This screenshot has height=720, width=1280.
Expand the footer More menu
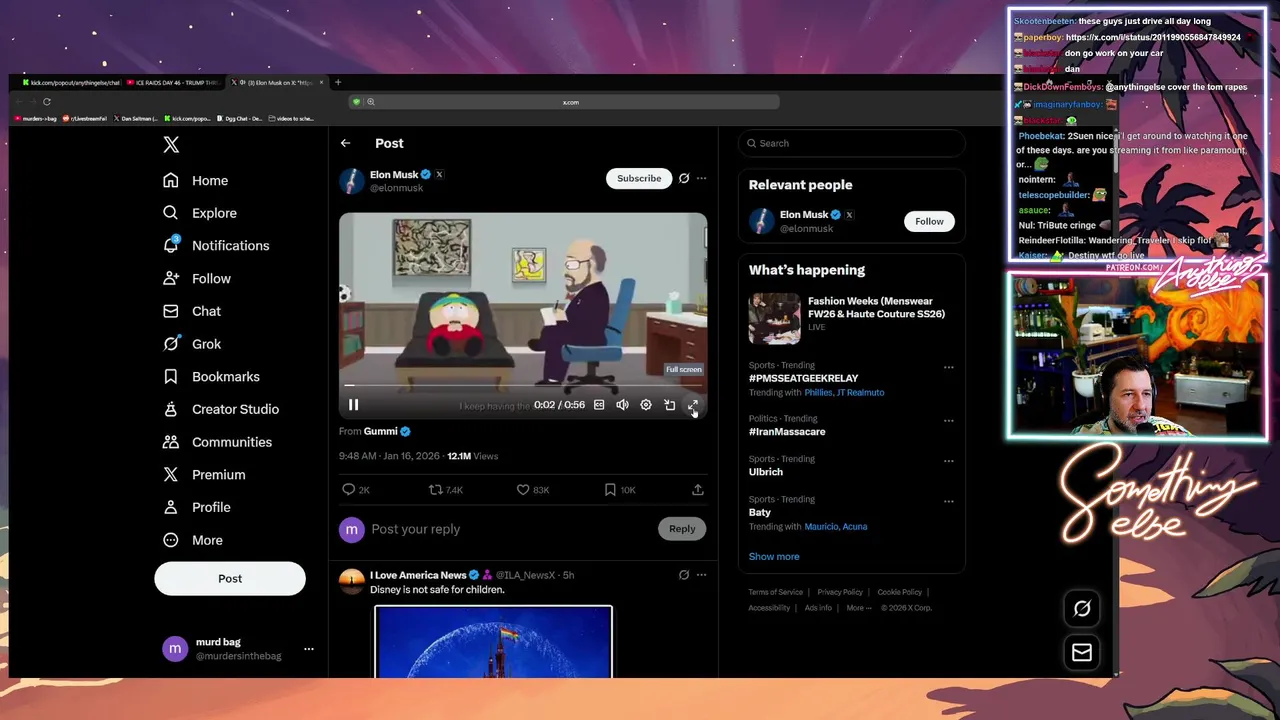click(859, 608)
